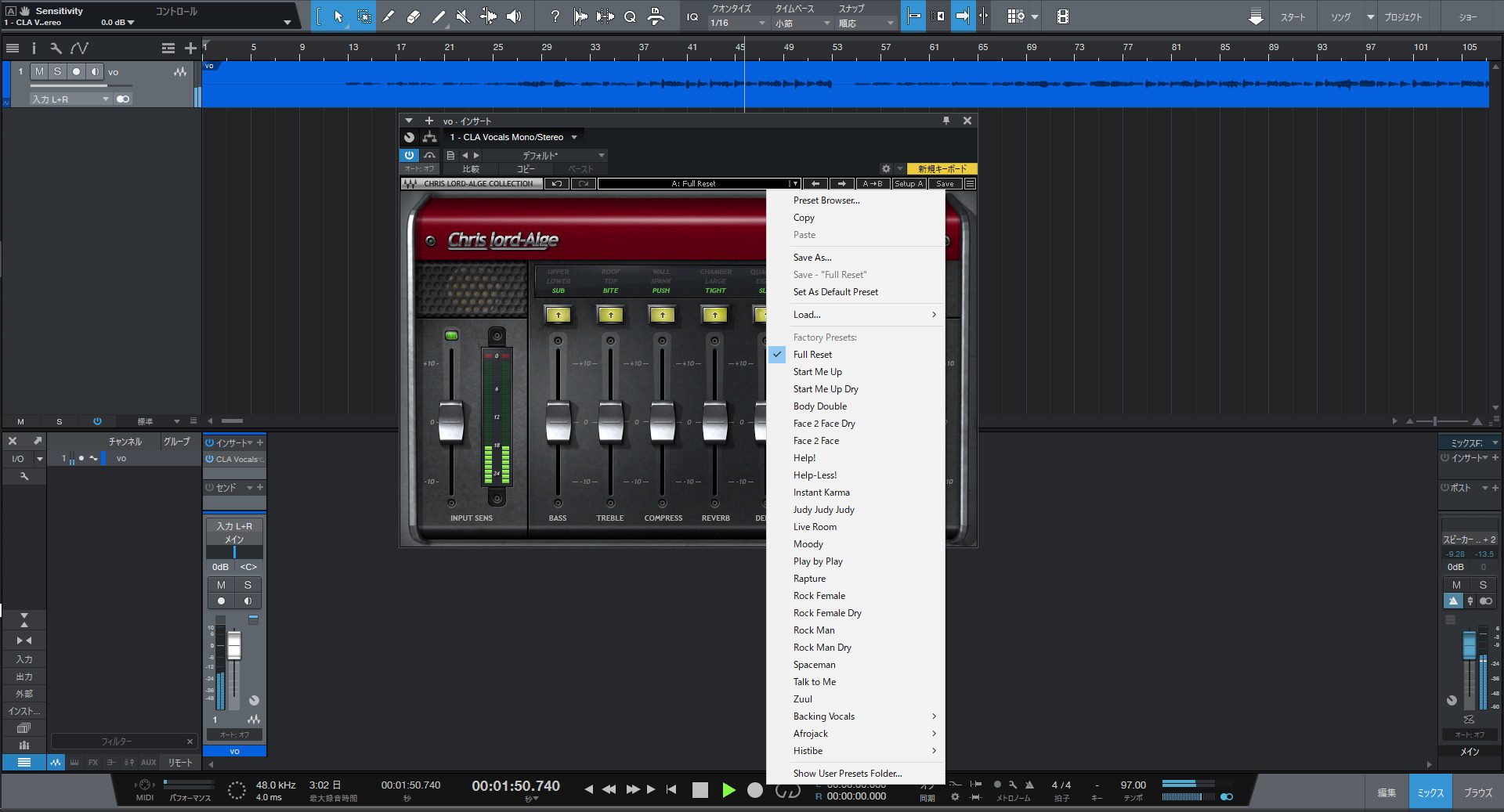The height and width of the screenshot is (812, 1504).
Task: Expand the Load... submenu
Action: point(855,315)
